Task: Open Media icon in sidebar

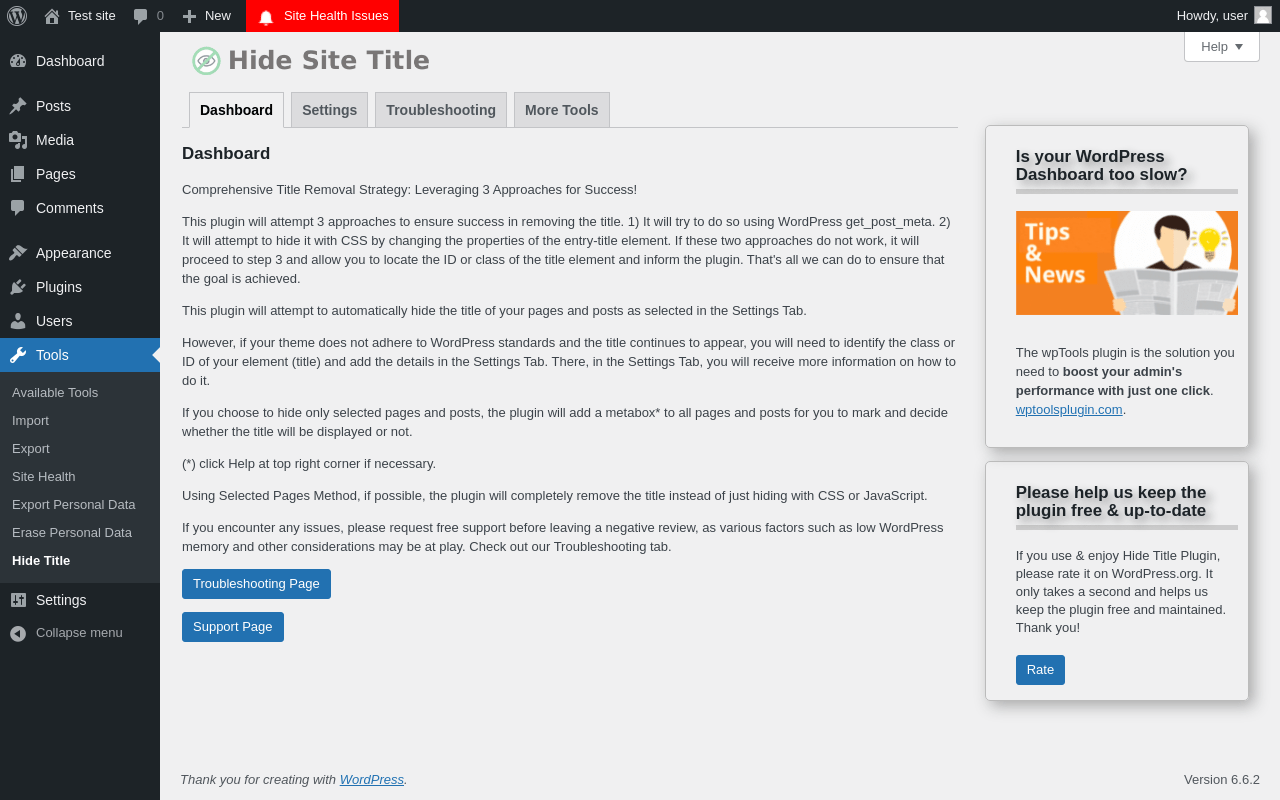Action: [18, 140]
